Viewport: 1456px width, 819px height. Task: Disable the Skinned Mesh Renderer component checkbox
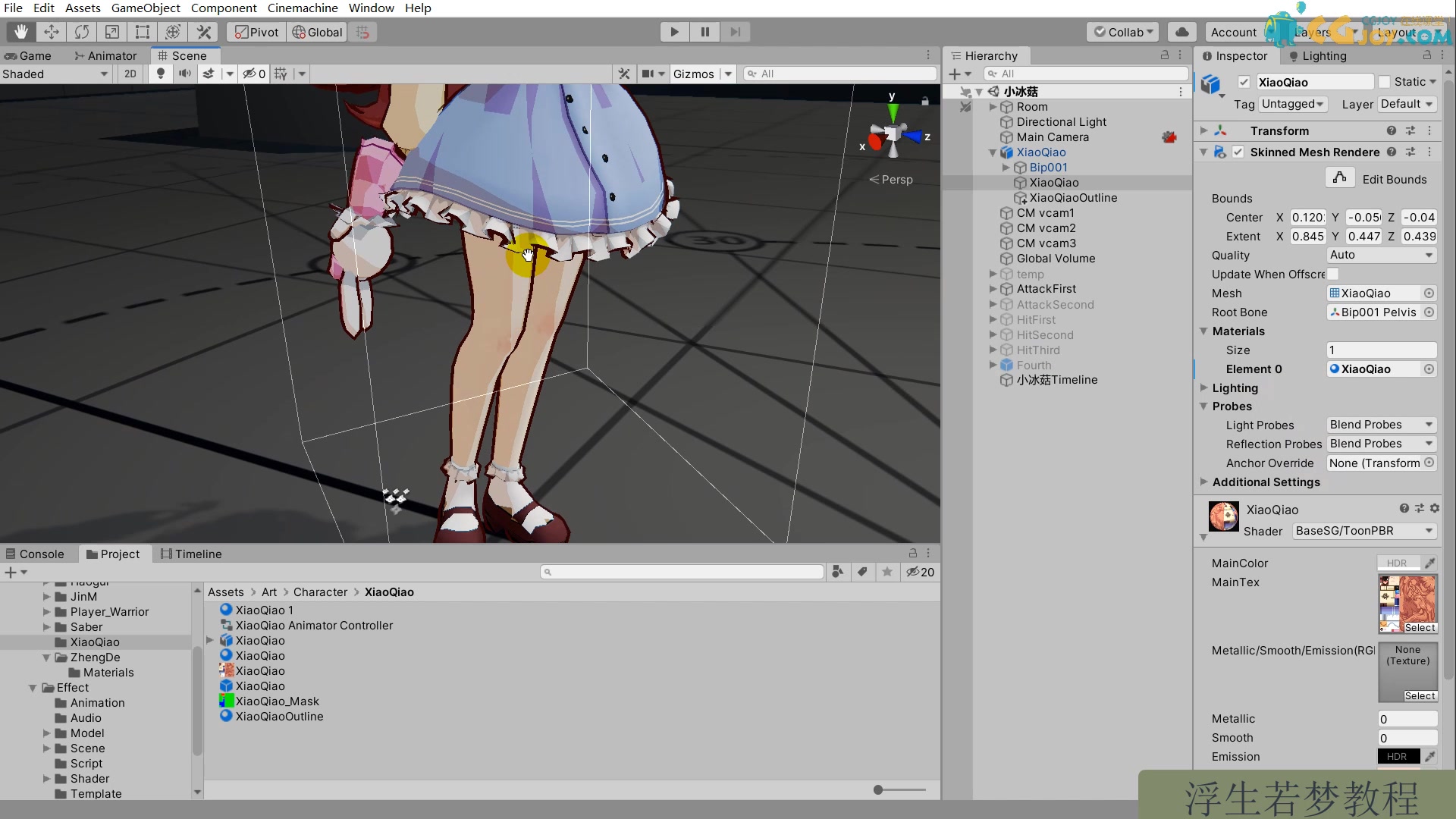pyautogui.click(x=1238, y=152)
